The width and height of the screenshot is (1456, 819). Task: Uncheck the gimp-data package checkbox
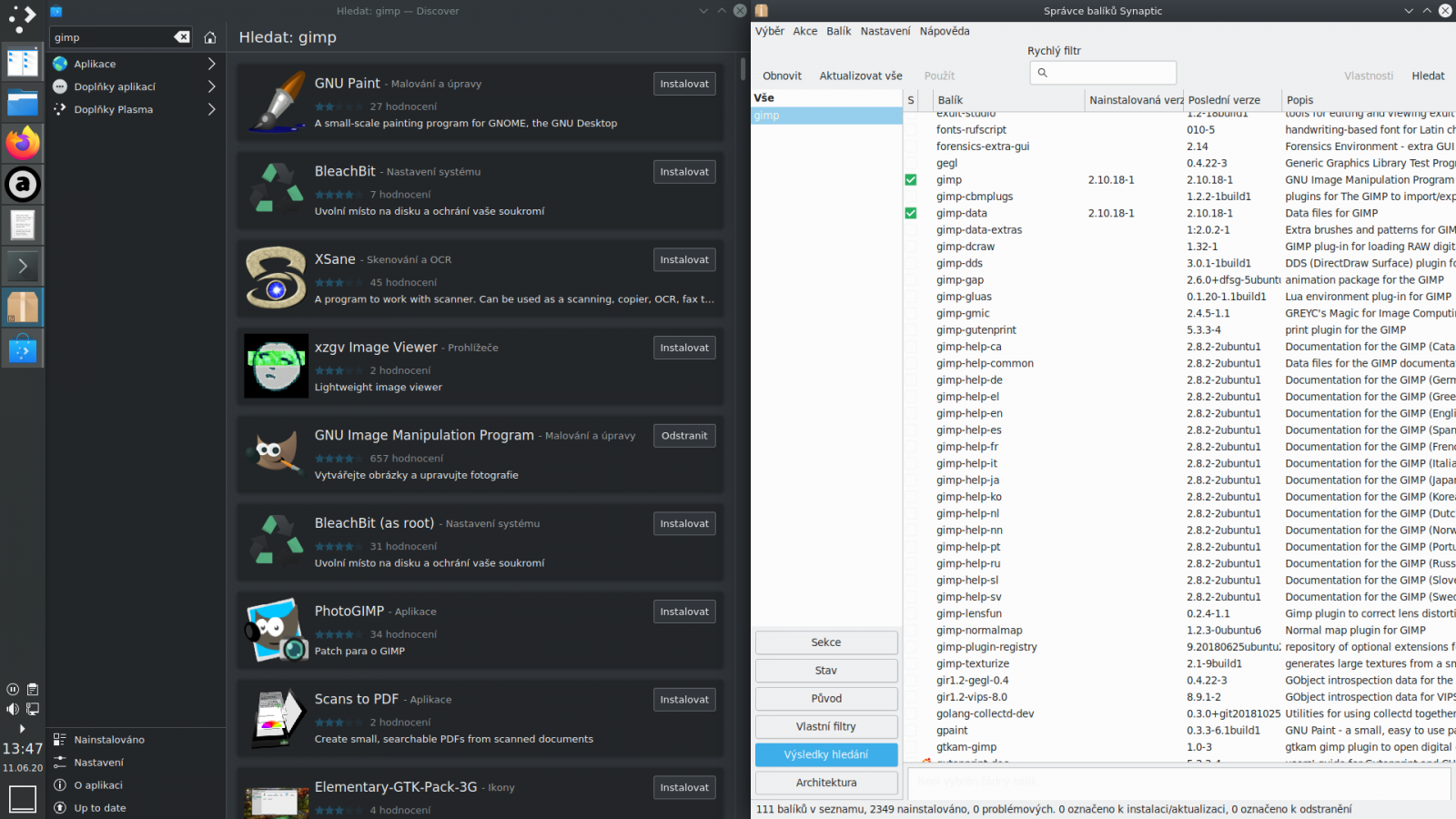[x=911, y=214]
